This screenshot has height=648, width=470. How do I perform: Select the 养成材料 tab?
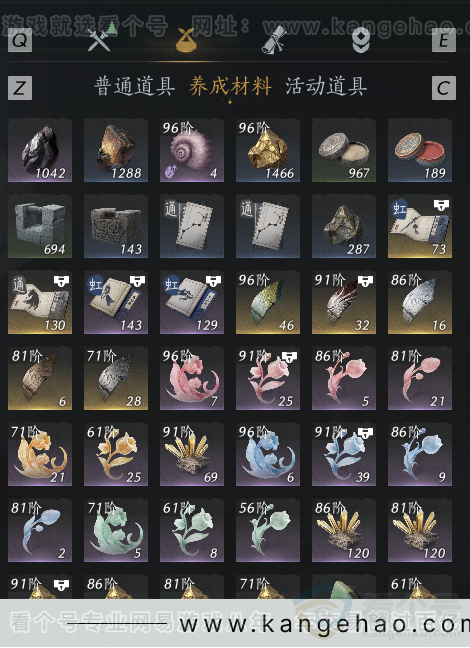[230, 86]
